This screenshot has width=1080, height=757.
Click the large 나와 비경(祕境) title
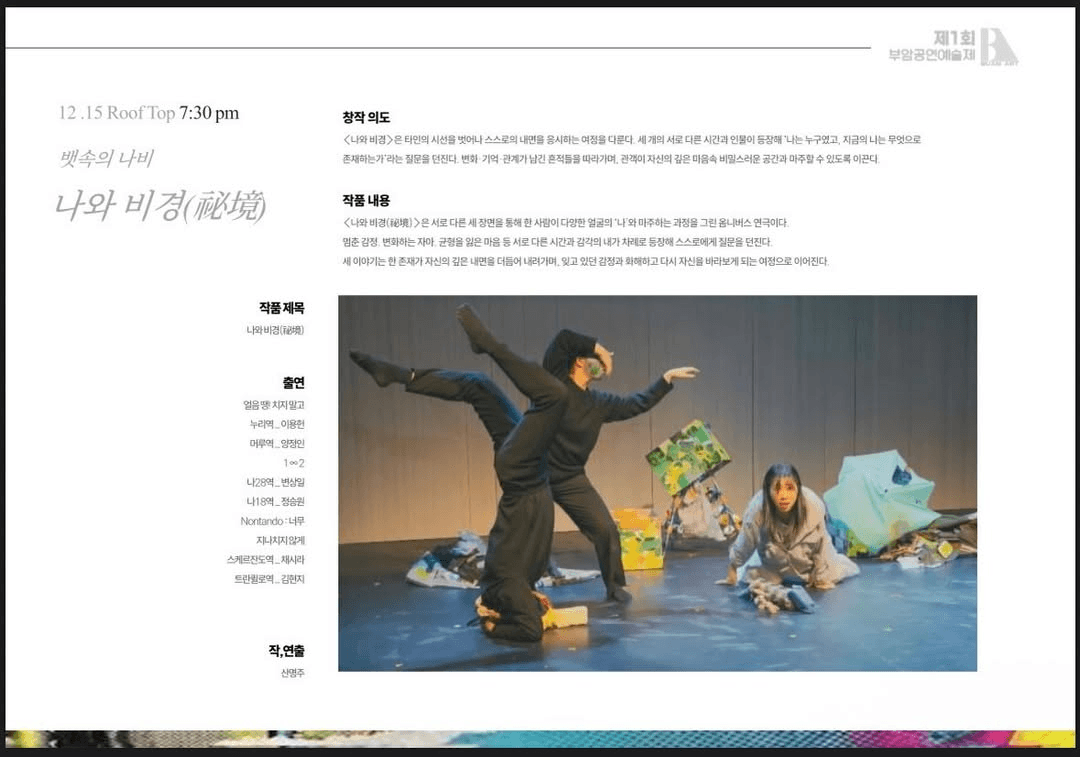pyautogui.click(x=160, y=205)
